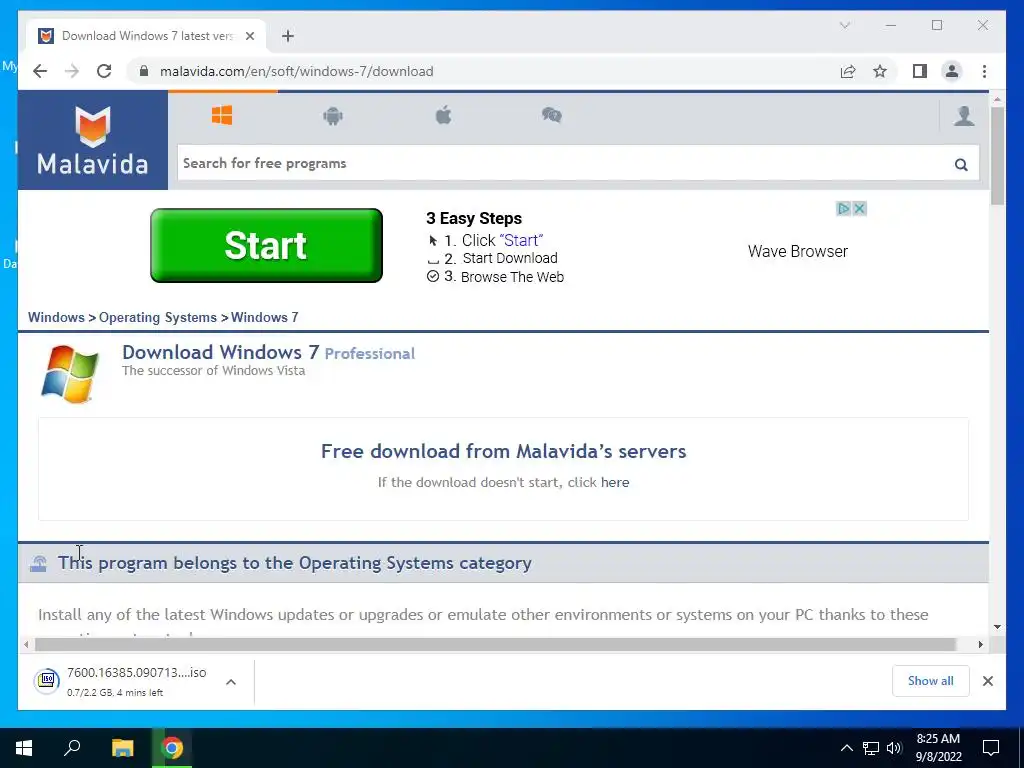Click '3 Easy Steps' ad heading

474,218
